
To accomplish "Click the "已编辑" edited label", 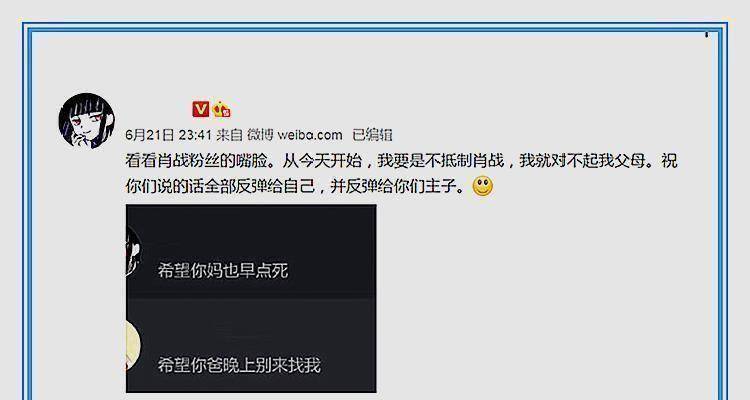I will [x=372, y=135].
